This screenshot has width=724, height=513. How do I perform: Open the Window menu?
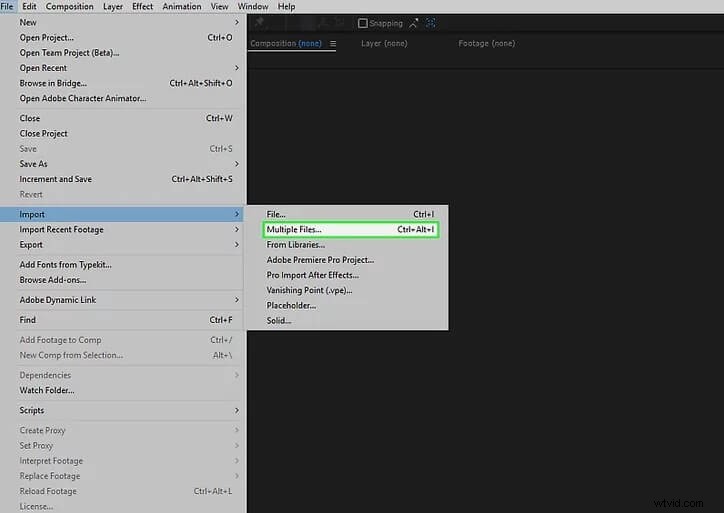(253, 6)
